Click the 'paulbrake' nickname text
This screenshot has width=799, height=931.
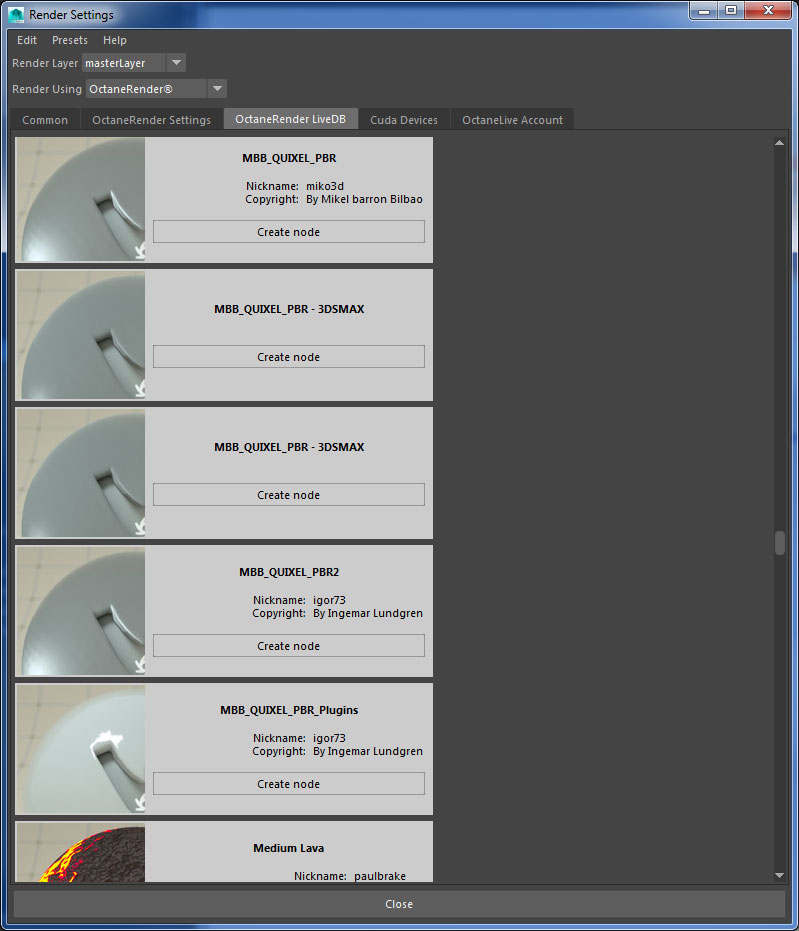point(380,876)
